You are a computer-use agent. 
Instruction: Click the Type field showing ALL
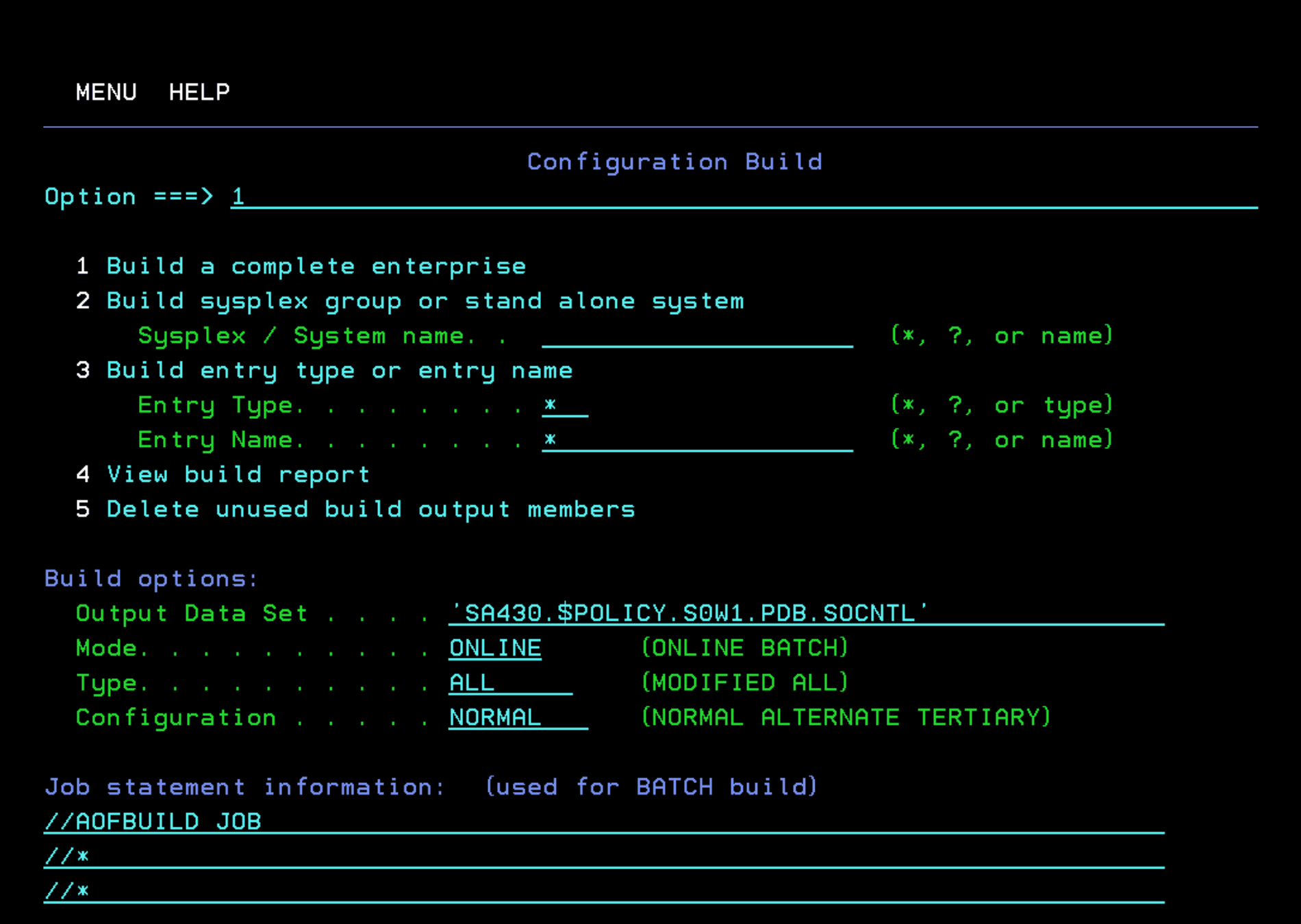[x=510, y=683]
